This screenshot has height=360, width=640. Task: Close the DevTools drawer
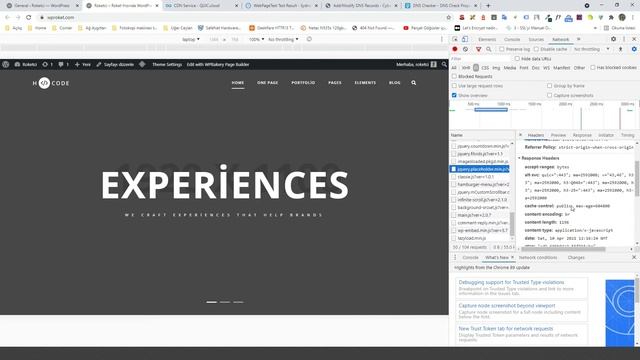[634, 258]
